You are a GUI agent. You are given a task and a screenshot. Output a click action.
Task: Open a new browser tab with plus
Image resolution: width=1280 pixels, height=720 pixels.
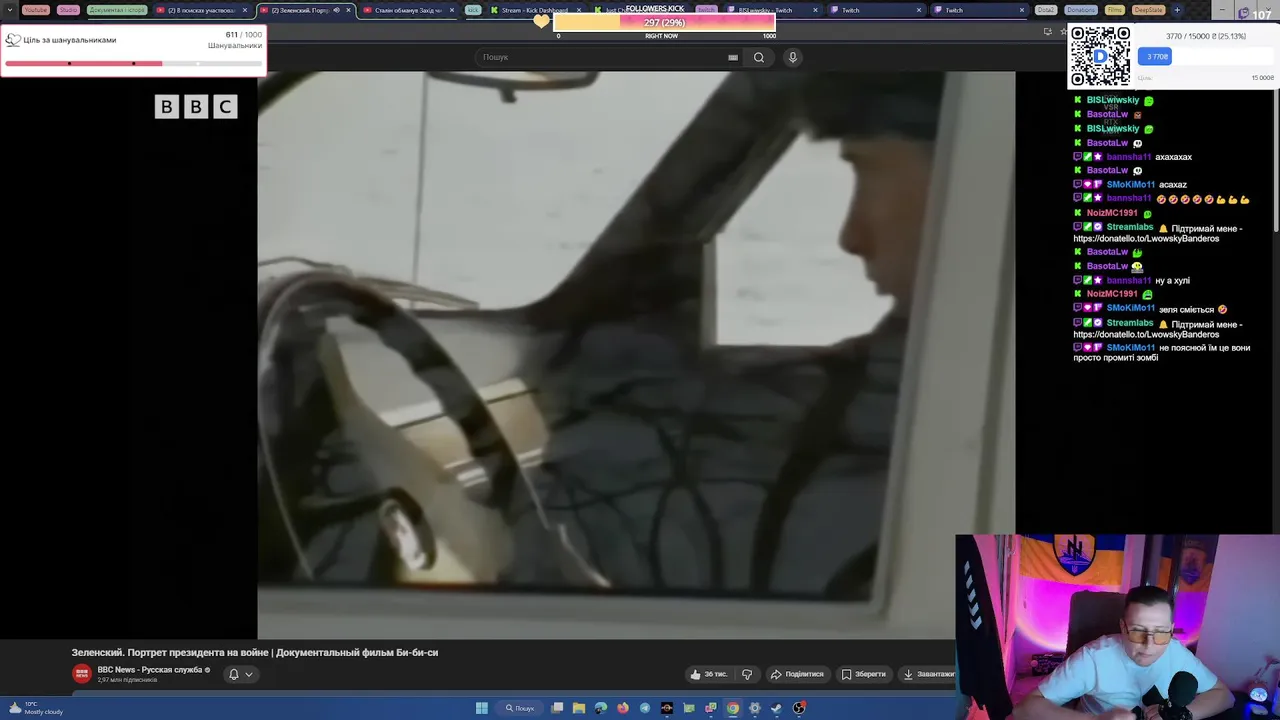pyautogui.click(x=1177, y=10)
